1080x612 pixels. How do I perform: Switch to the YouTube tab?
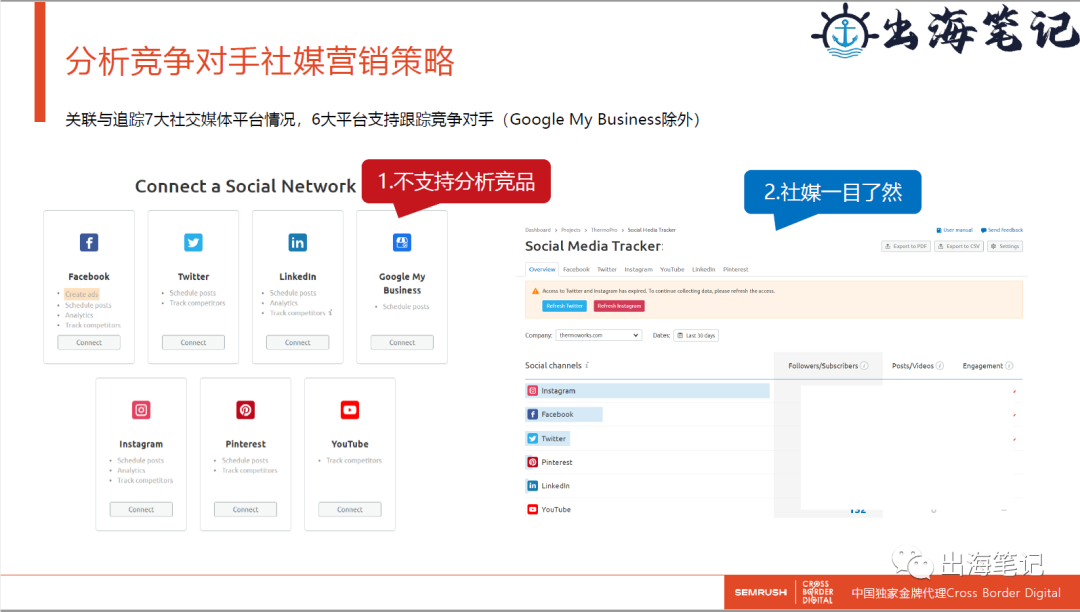click(x=672, y=269)
